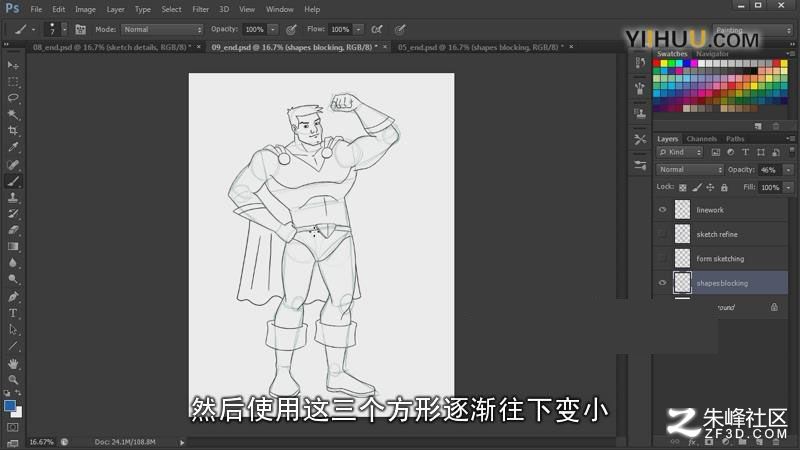This screenshot has height=450, width=800.
Task: Select the History Brush tool
Action: coord(13,214)
